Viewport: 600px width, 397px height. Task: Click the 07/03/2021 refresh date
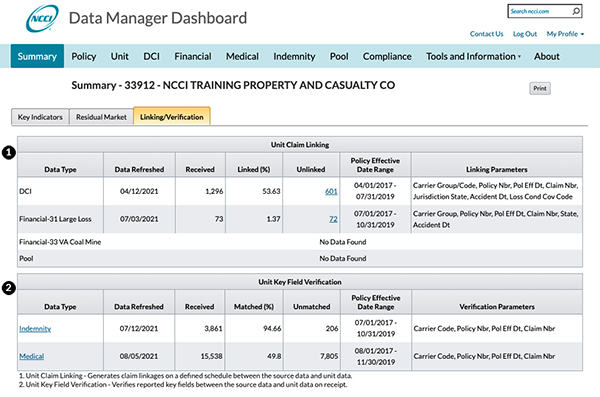point(139,219)
